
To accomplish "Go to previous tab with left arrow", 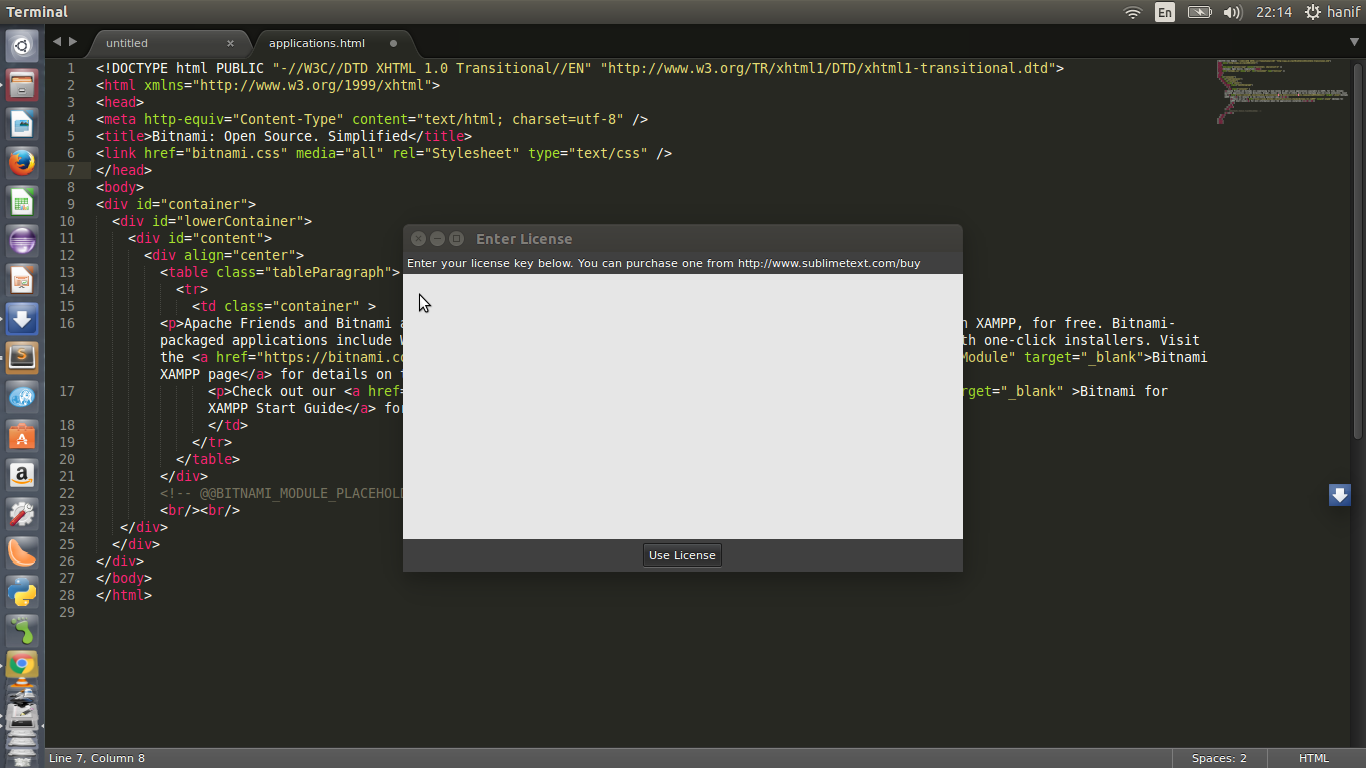I will coord(57,42).
